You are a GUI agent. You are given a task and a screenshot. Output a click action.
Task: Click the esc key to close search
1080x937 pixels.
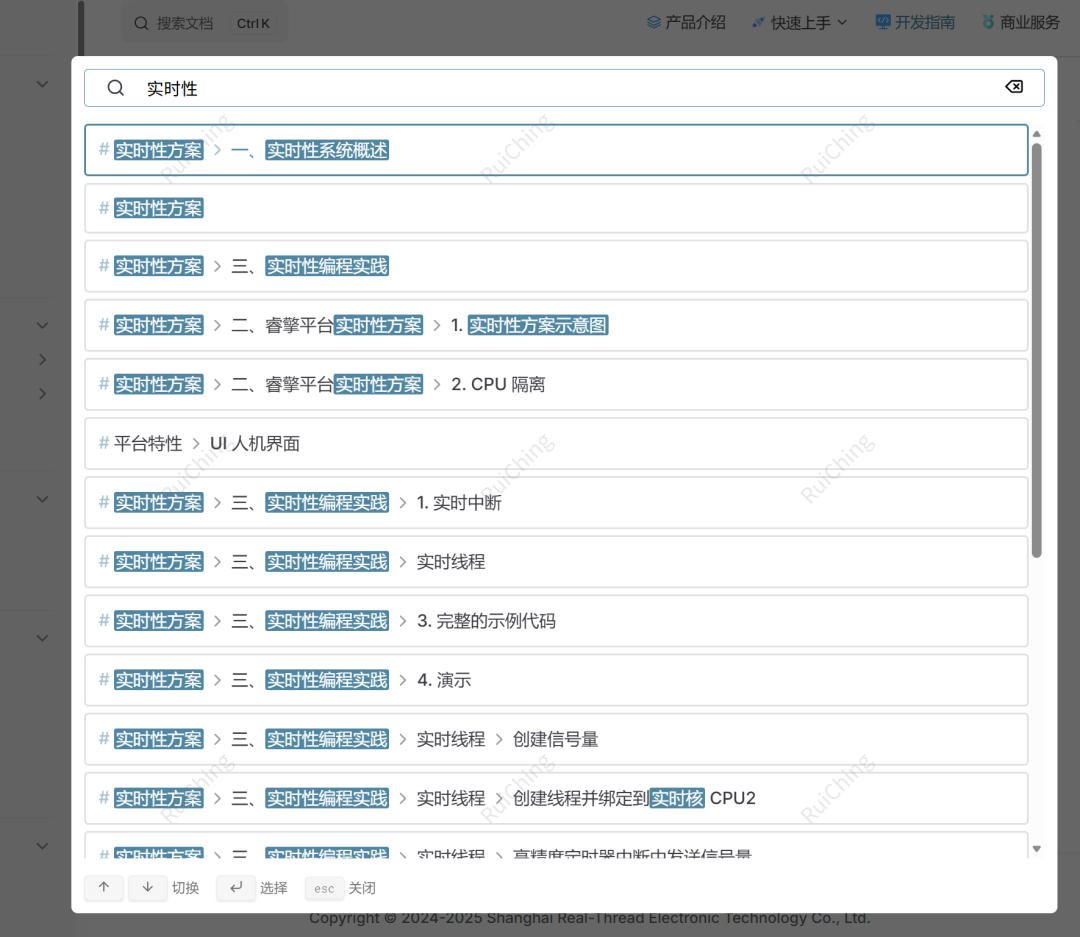(x=324, y=888)
